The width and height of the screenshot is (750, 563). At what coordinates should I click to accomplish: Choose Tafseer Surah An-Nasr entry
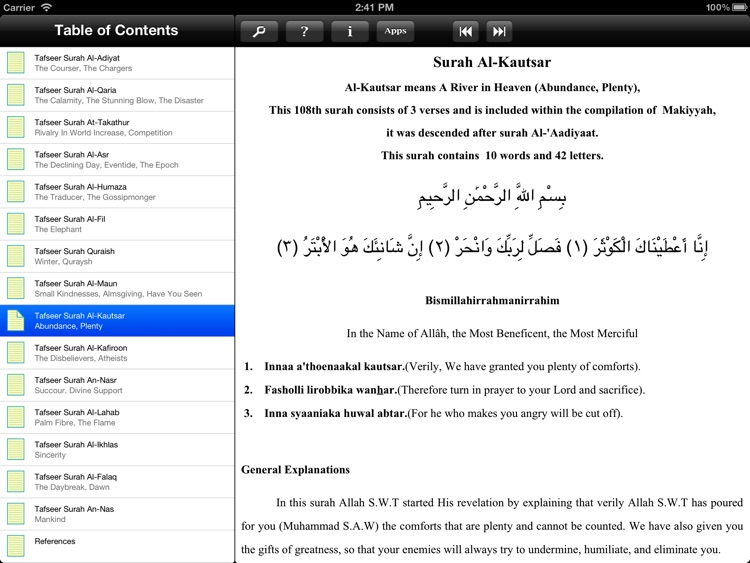(x=117, y=385)
